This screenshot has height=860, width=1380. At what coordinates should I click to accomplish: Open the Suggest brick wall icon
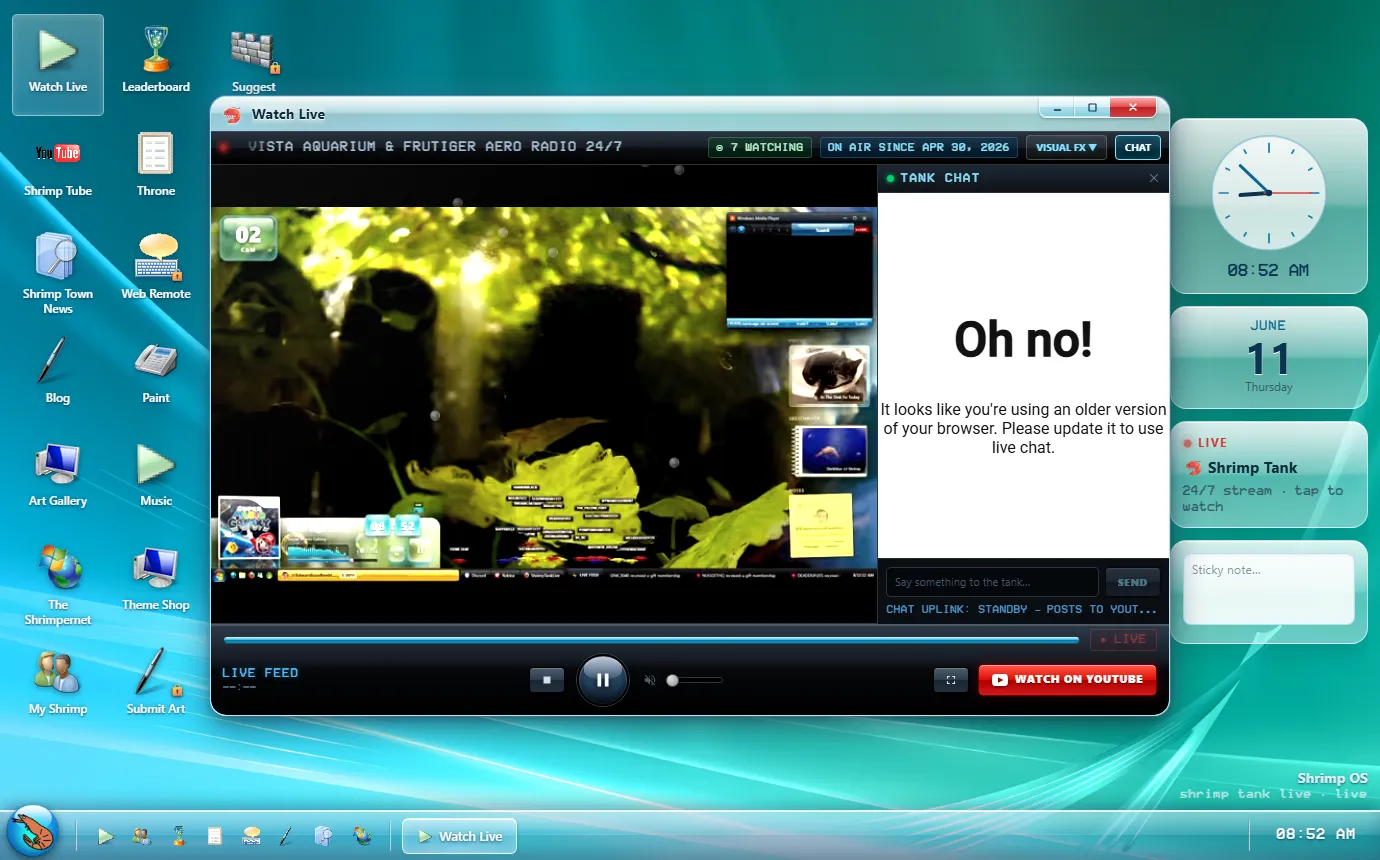point(254,61)
